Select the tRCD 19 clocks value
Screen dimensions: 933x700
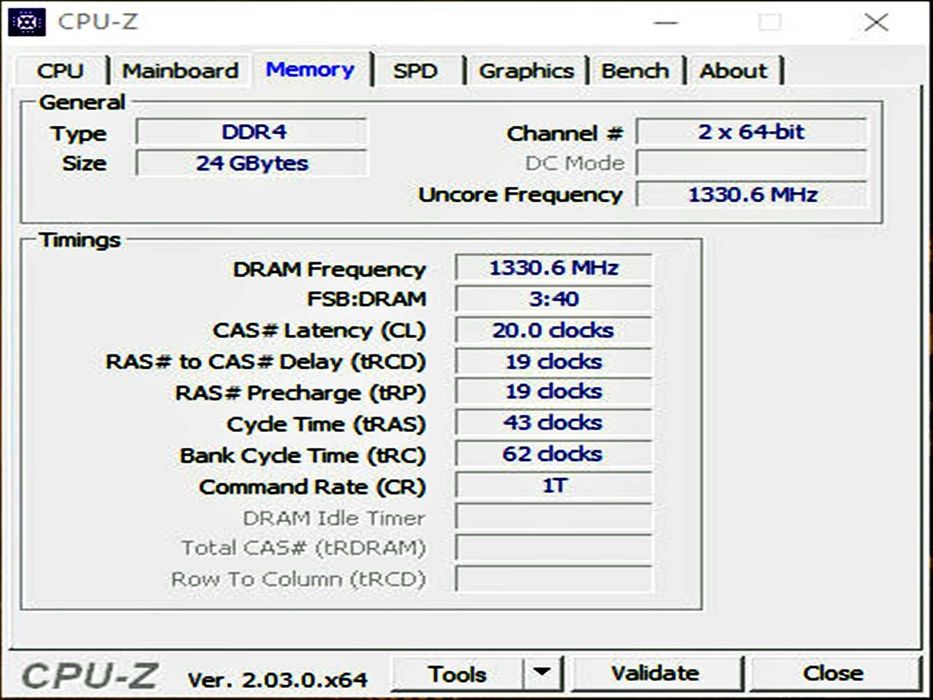[554, 361]
